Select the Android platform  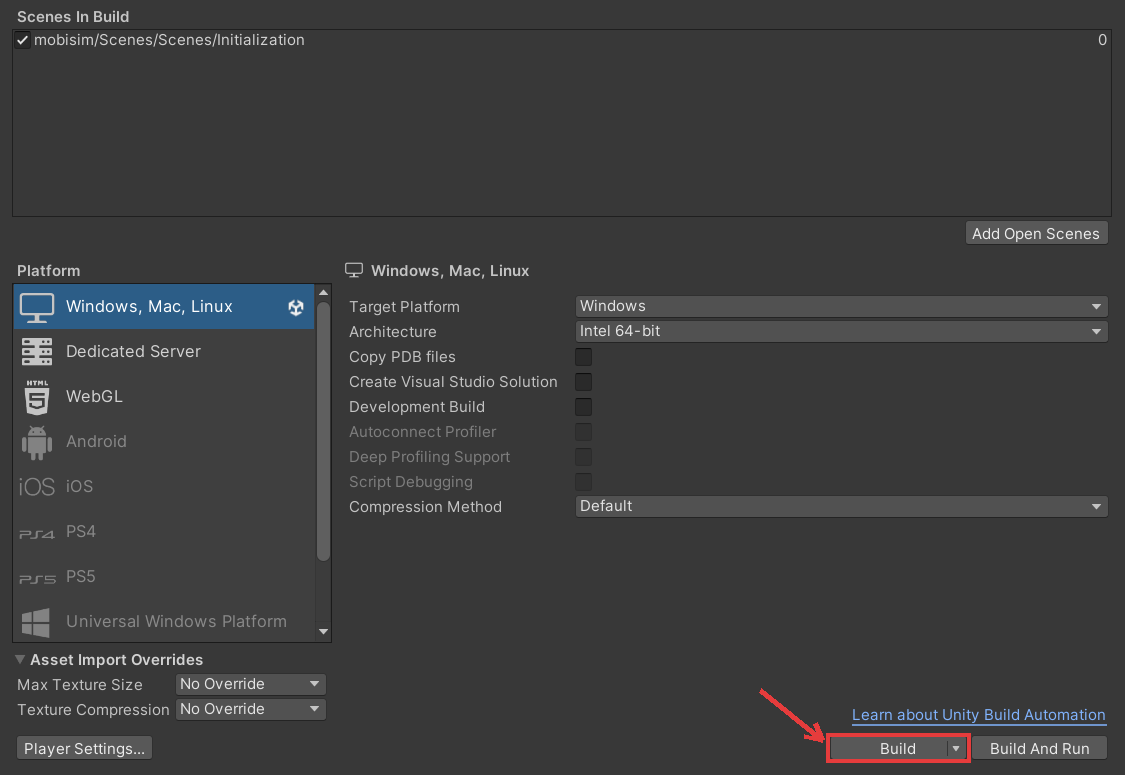tap(164, 442)
